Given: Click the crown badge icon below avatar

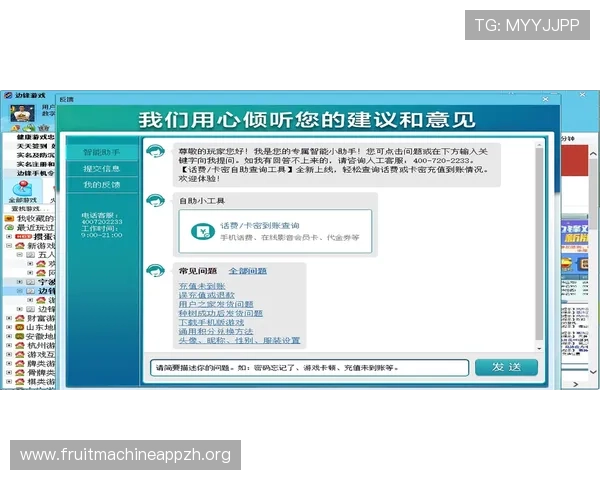Looking at the screenshot, I should [44, 127].
